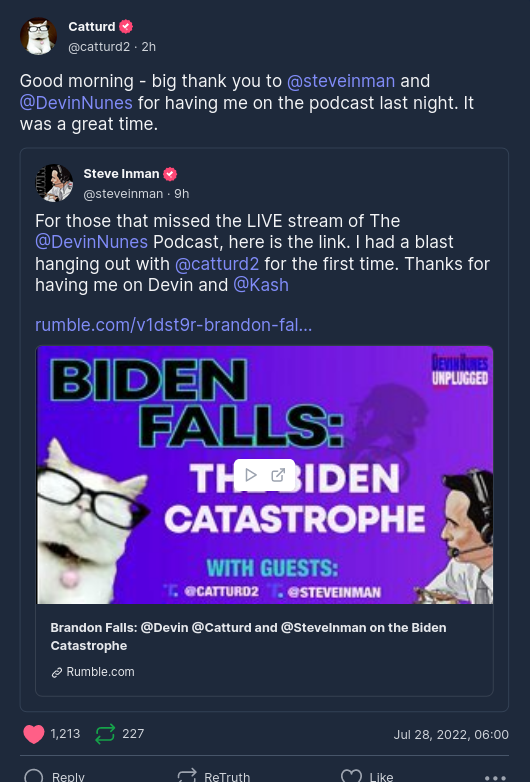530x782 pixels.
Task: Open Steve Inman's profile avatar
Action: coord(54,183)
